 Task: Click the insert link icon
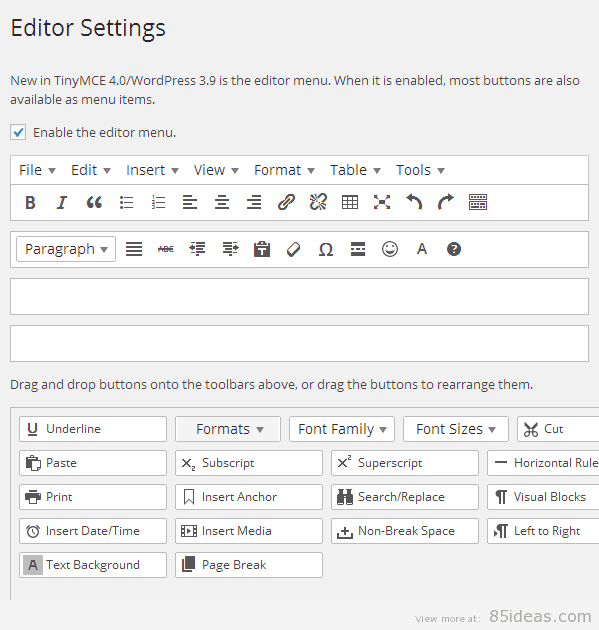click(x=286, y=202)
